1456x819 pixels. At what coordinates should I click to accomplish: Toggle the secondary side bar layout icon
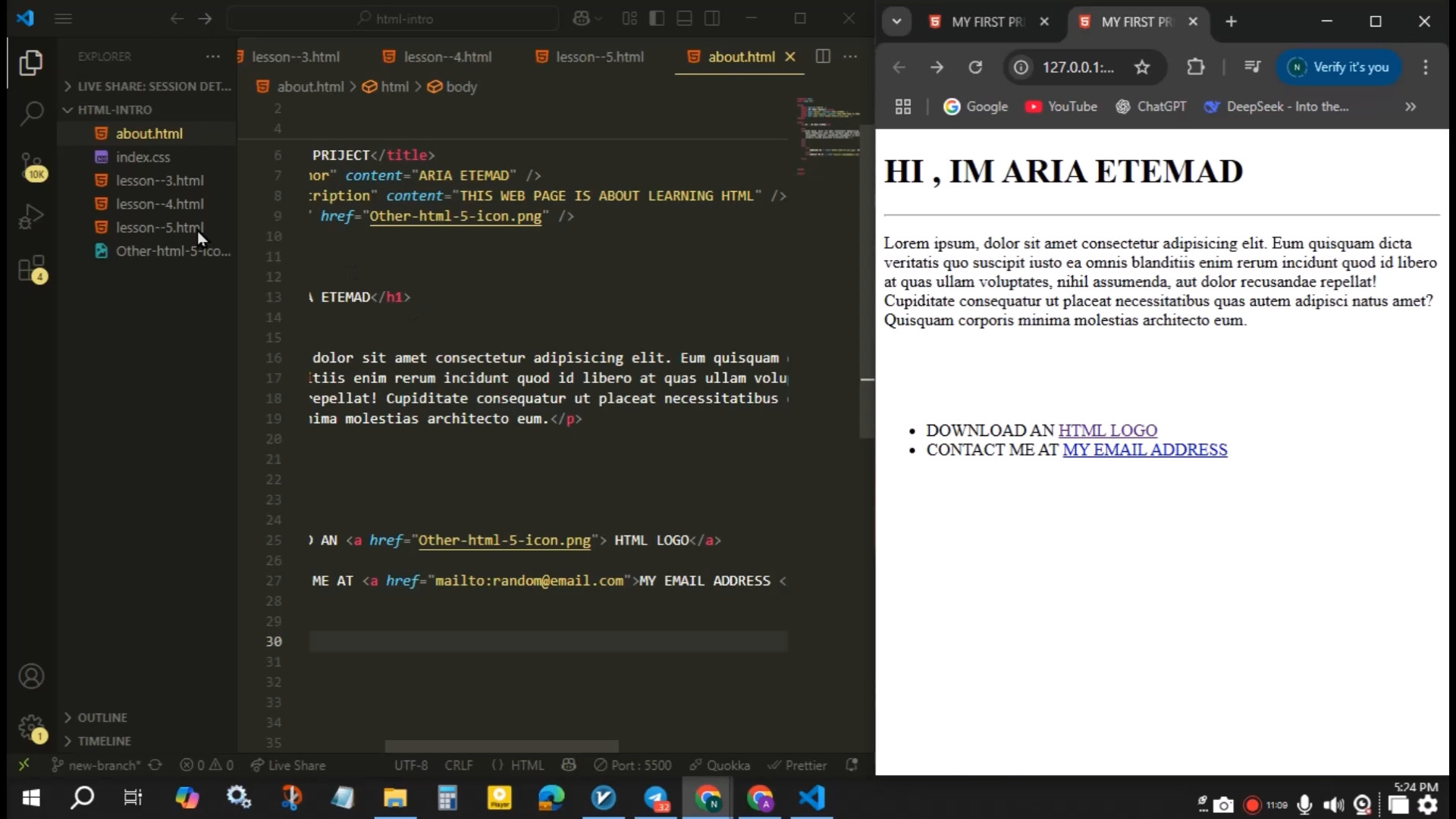712,19
